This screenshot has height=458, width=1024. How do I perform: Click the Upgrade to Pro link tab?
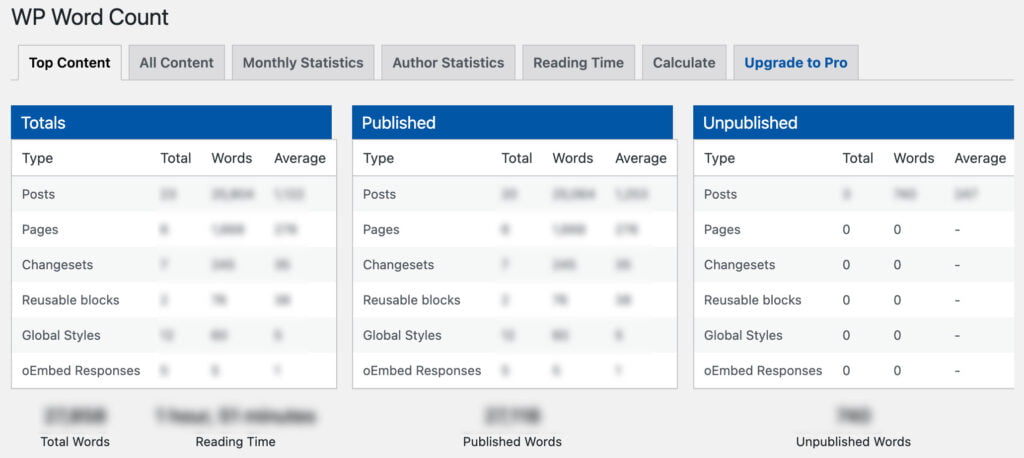795,63
